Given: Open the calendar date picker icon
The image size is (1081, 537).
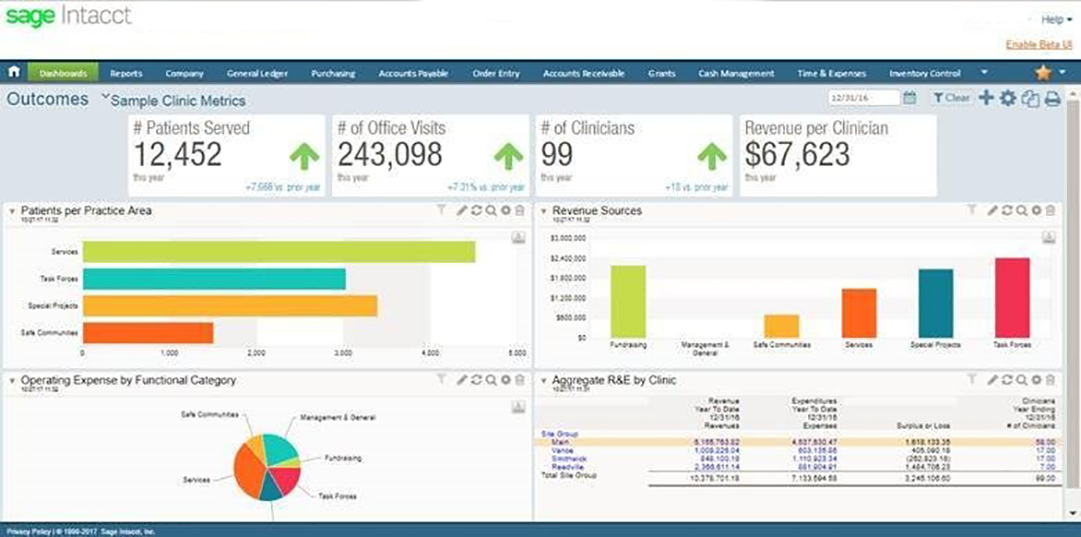Looking at the screenshot, I should pyautogui.click(x=909, y=98).
